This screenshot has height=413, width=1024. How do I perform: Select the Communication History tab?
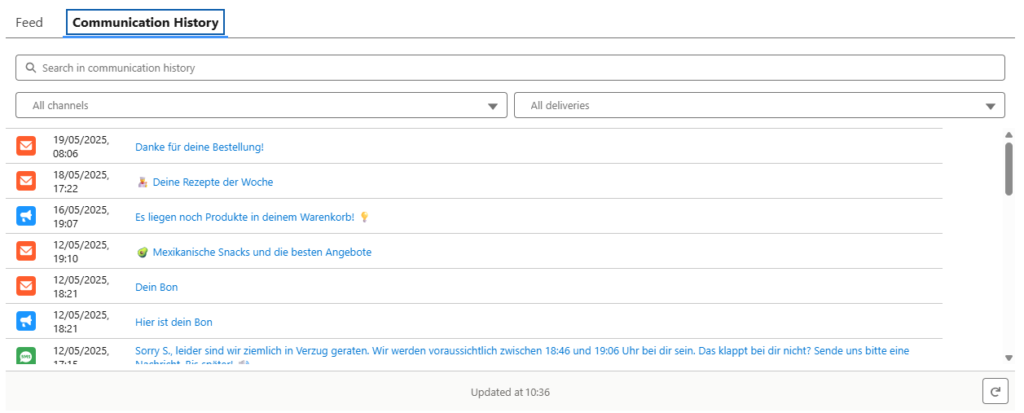click(x=146, y=22)
